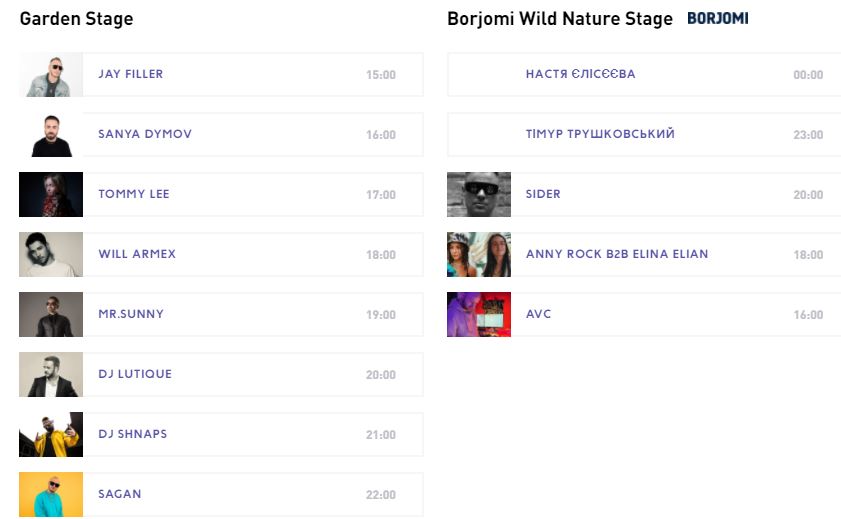The height and width of the screenshot is (519, 841).
Task: Click Will Armex's artist thumbnail
Action: pyautogui.click(x=51, y=255)
